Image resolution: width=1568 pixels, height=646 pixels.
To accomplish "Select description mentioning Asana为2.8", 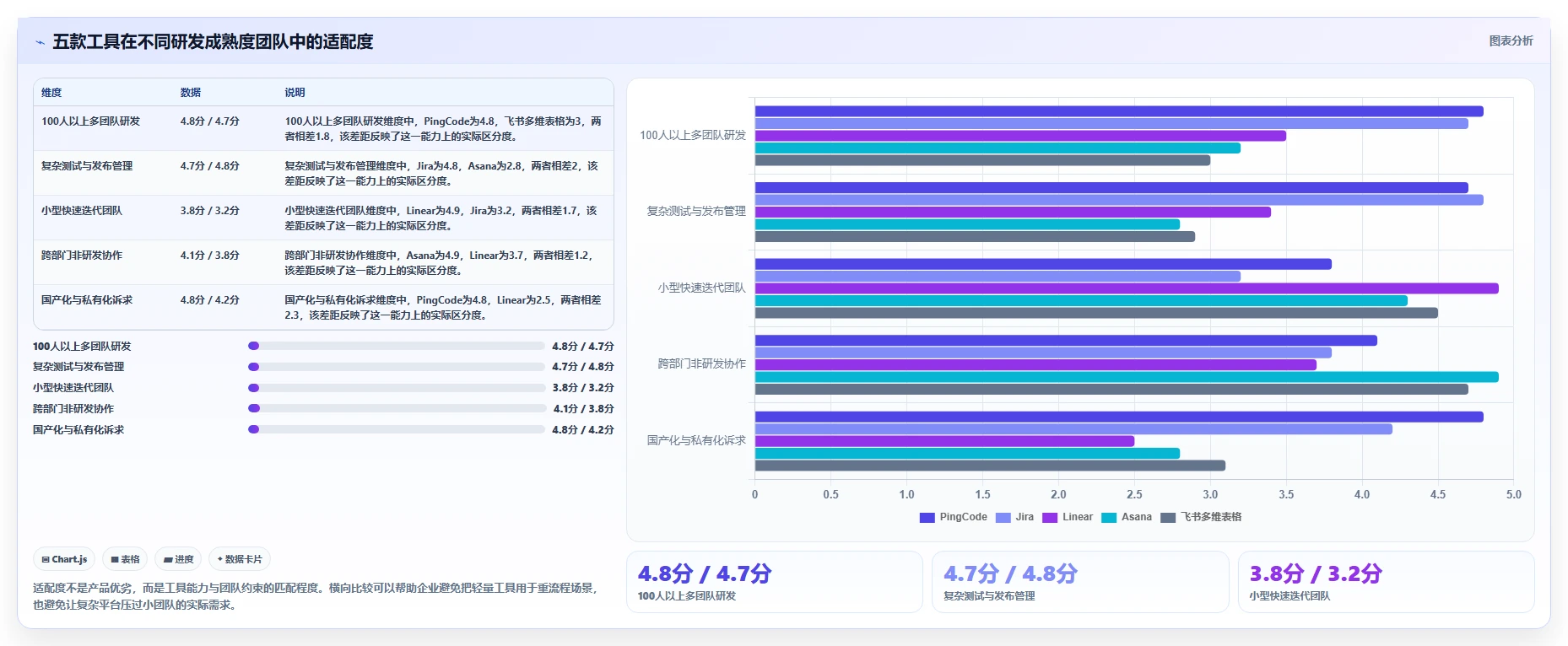I will [441, 174].
